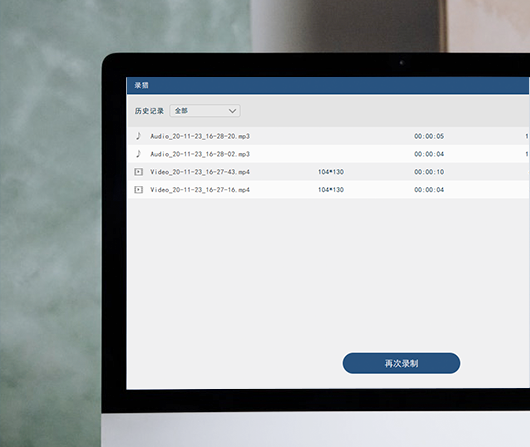Screen dimensions: 530x447
Task: Open the 全部 history filter dropdown
Action: pos(205,111)
